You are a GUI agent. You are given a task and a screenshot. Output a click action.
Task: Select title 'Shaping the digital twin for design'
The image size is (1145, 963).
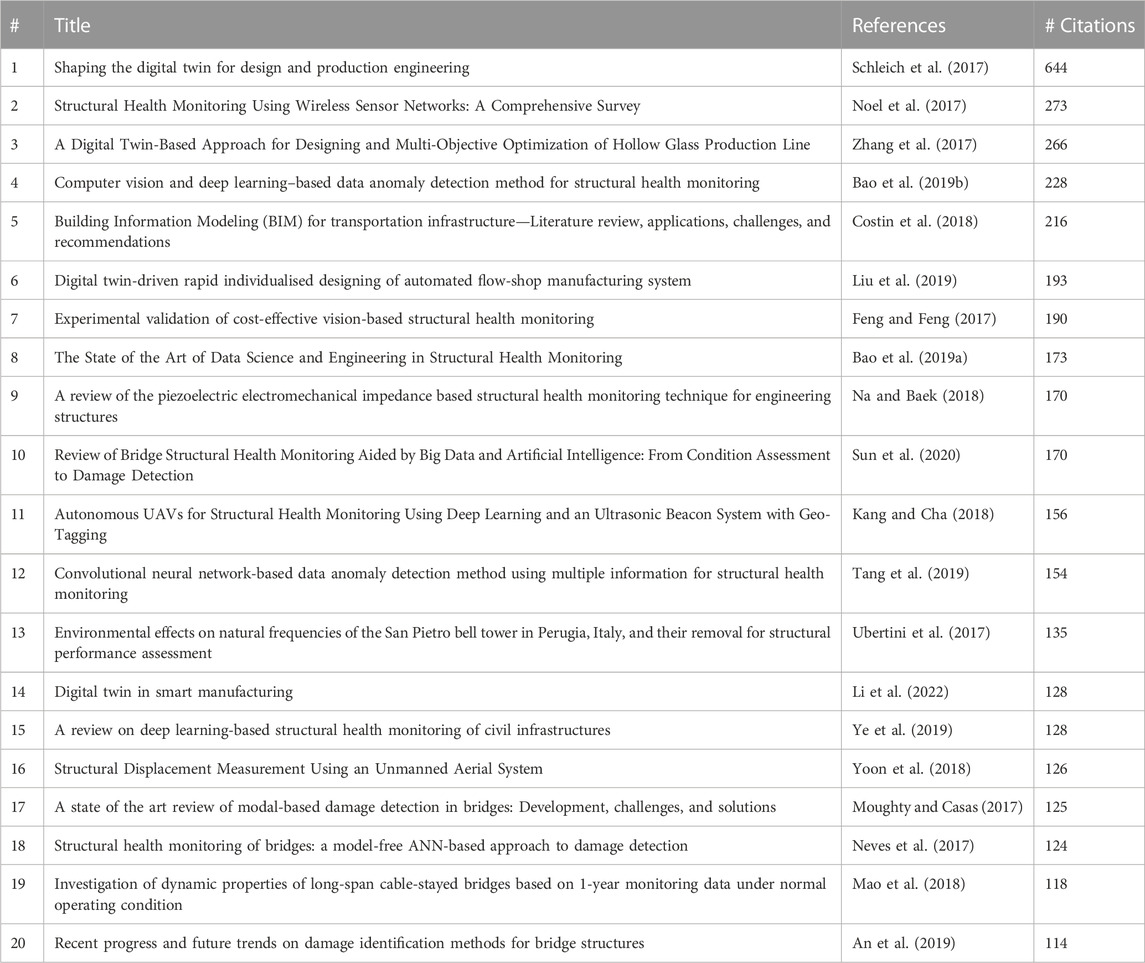261,68
